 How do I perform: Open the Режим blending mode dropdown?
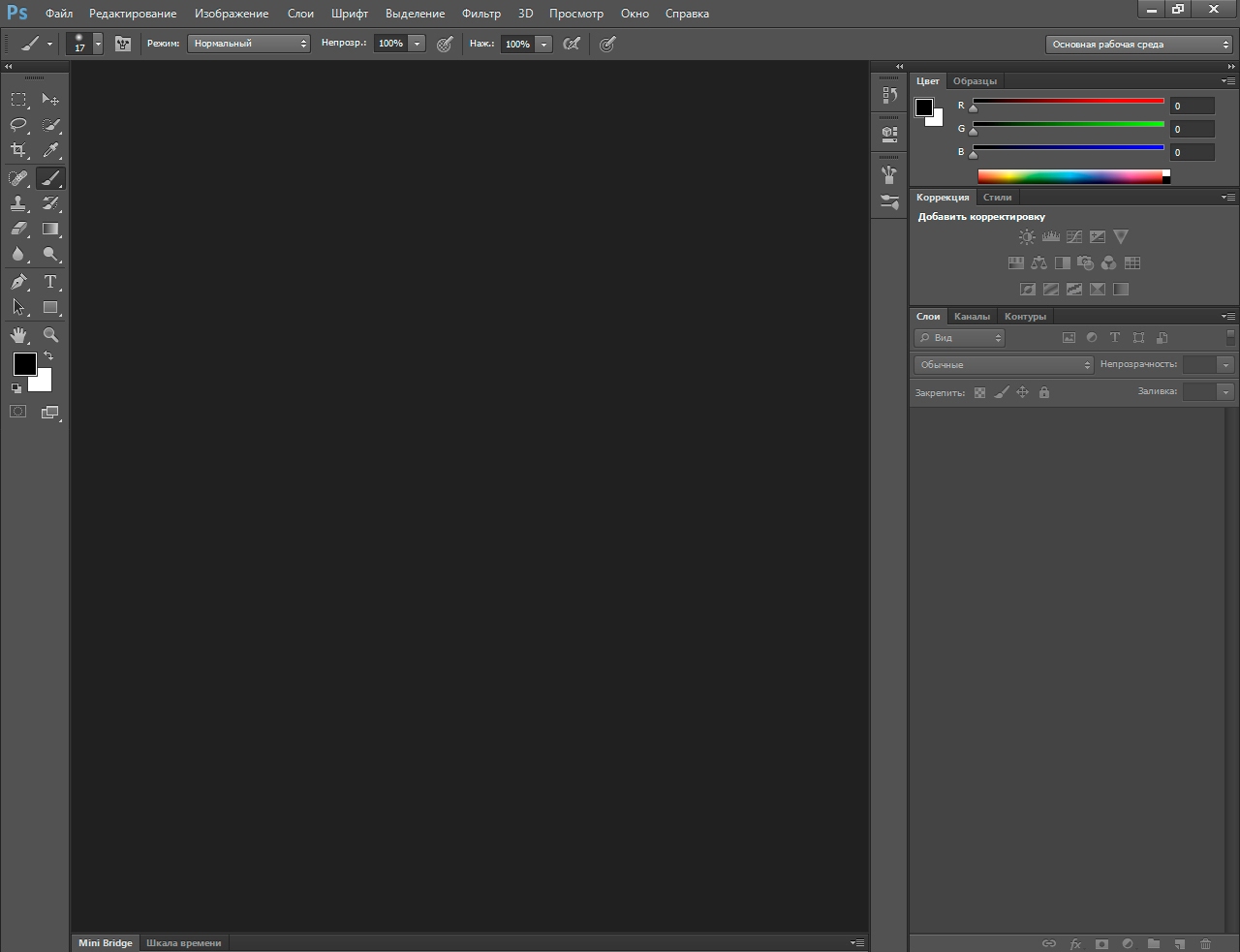pyautogui.click(x=249, y=44)
